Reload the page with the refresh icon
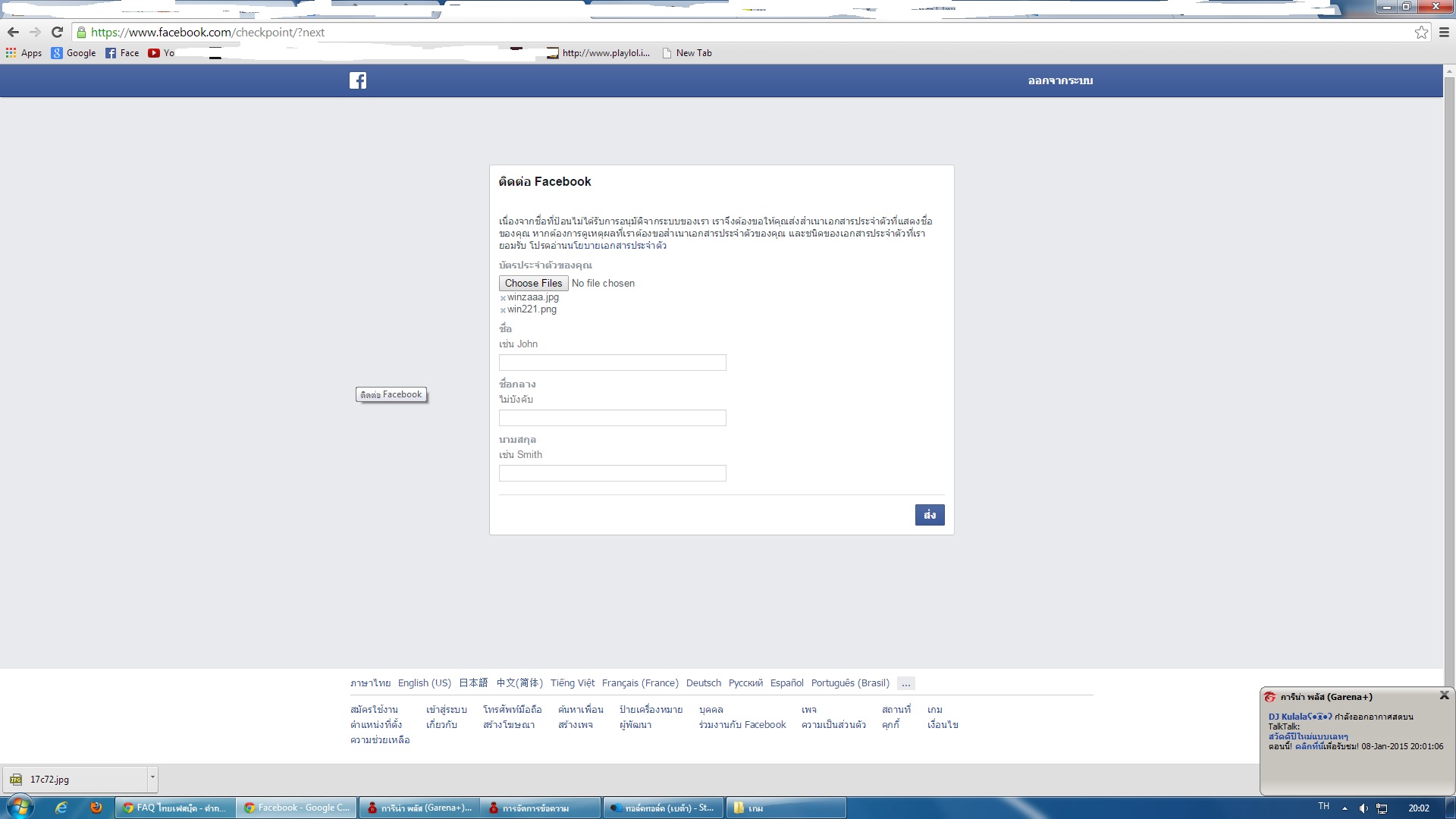The height and width of the screenshot is (819, 1456). point(57,32)
